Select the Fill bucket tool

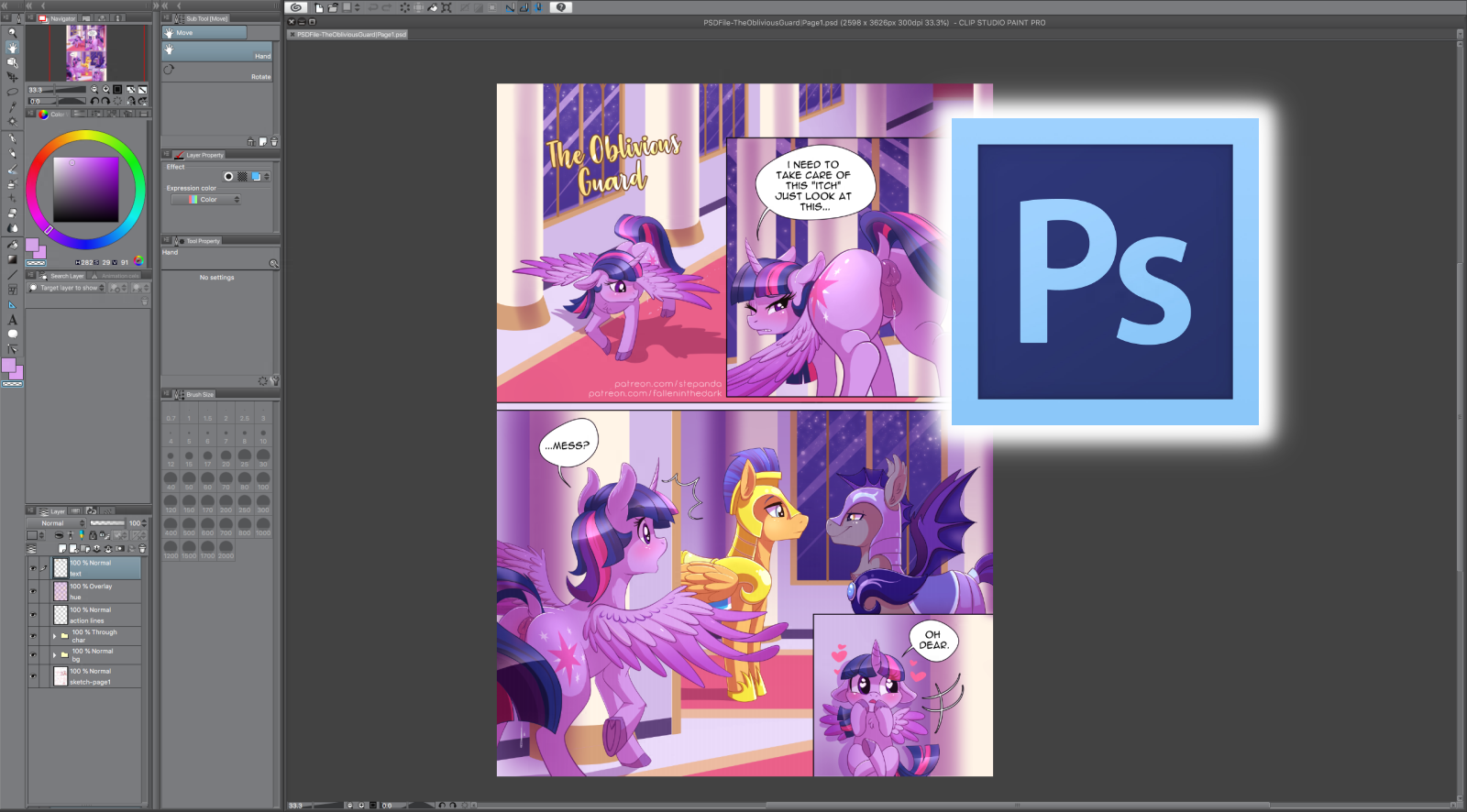coord(12,245)
